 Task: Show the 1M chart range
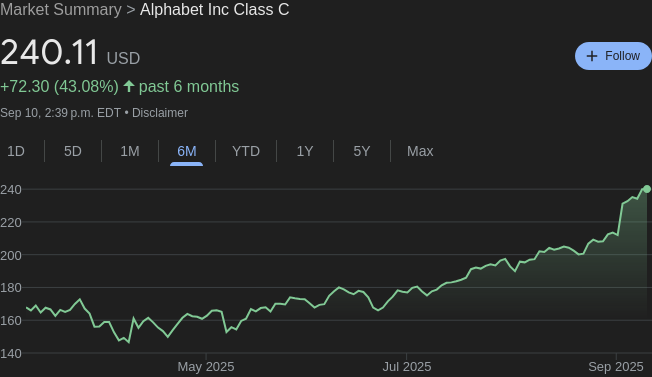(x=130, y=151)
